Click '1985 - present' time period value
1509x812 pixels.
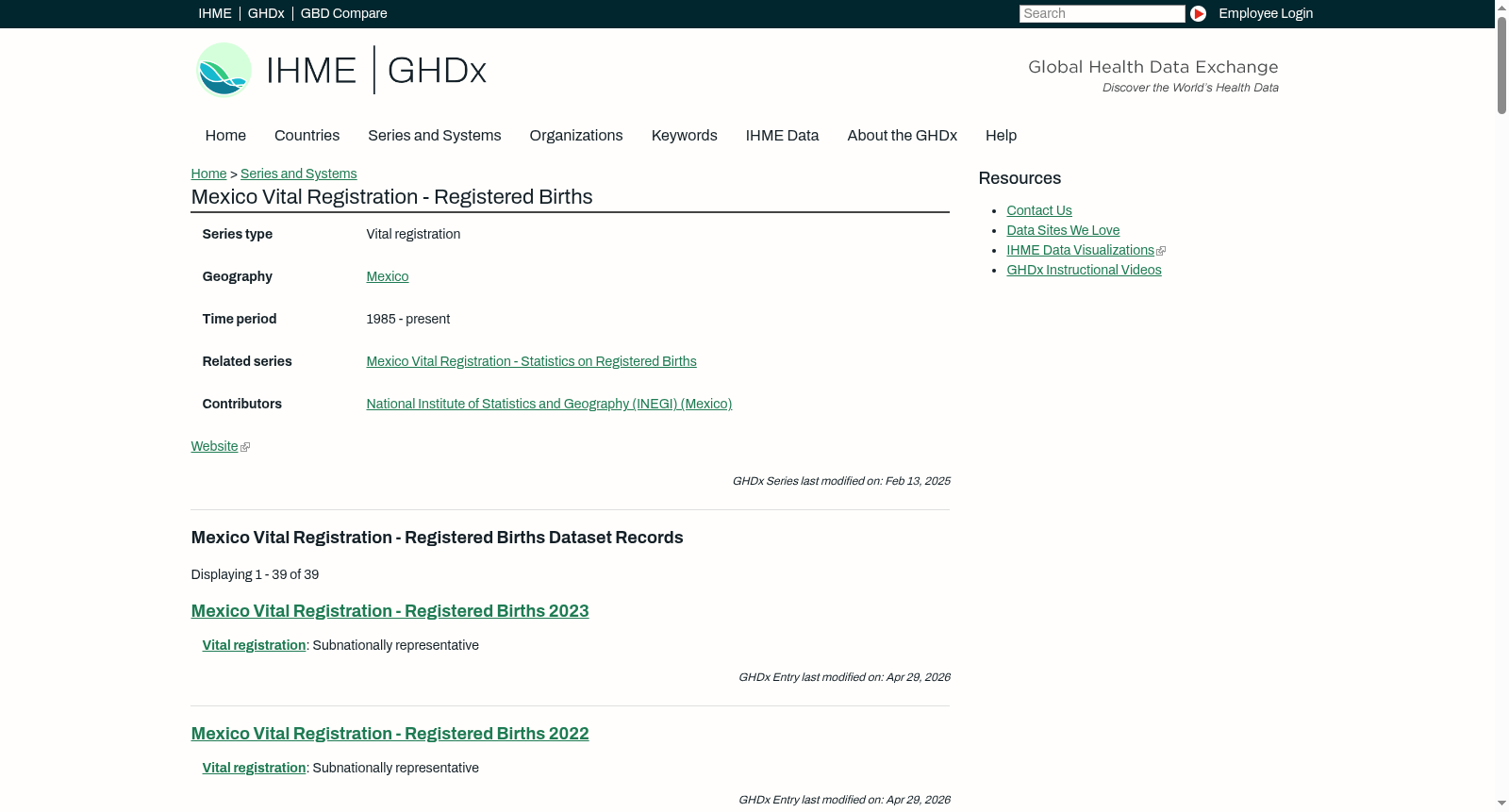408,319
